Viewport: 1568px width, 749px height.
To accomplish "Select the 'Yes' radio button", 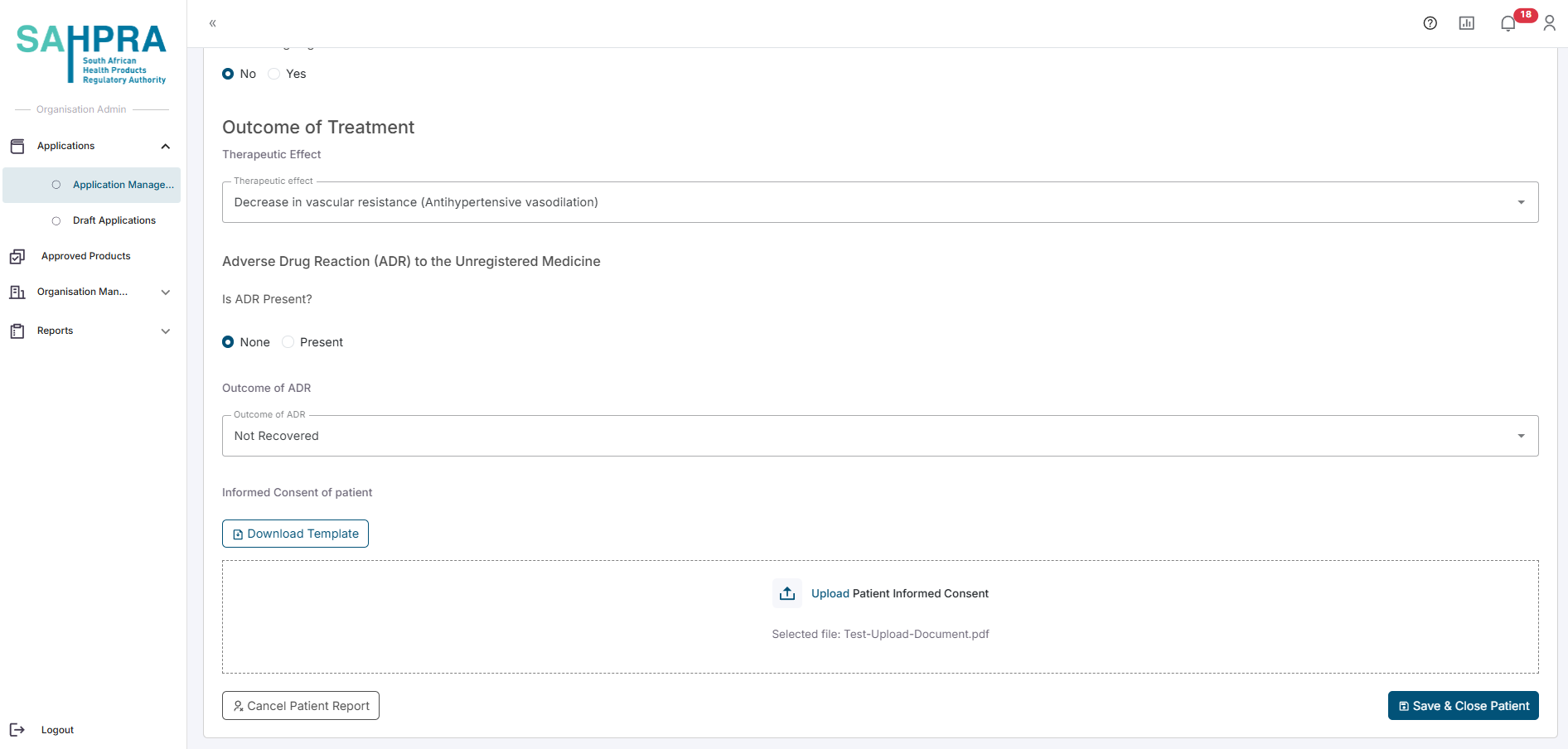I will [274, 74].
